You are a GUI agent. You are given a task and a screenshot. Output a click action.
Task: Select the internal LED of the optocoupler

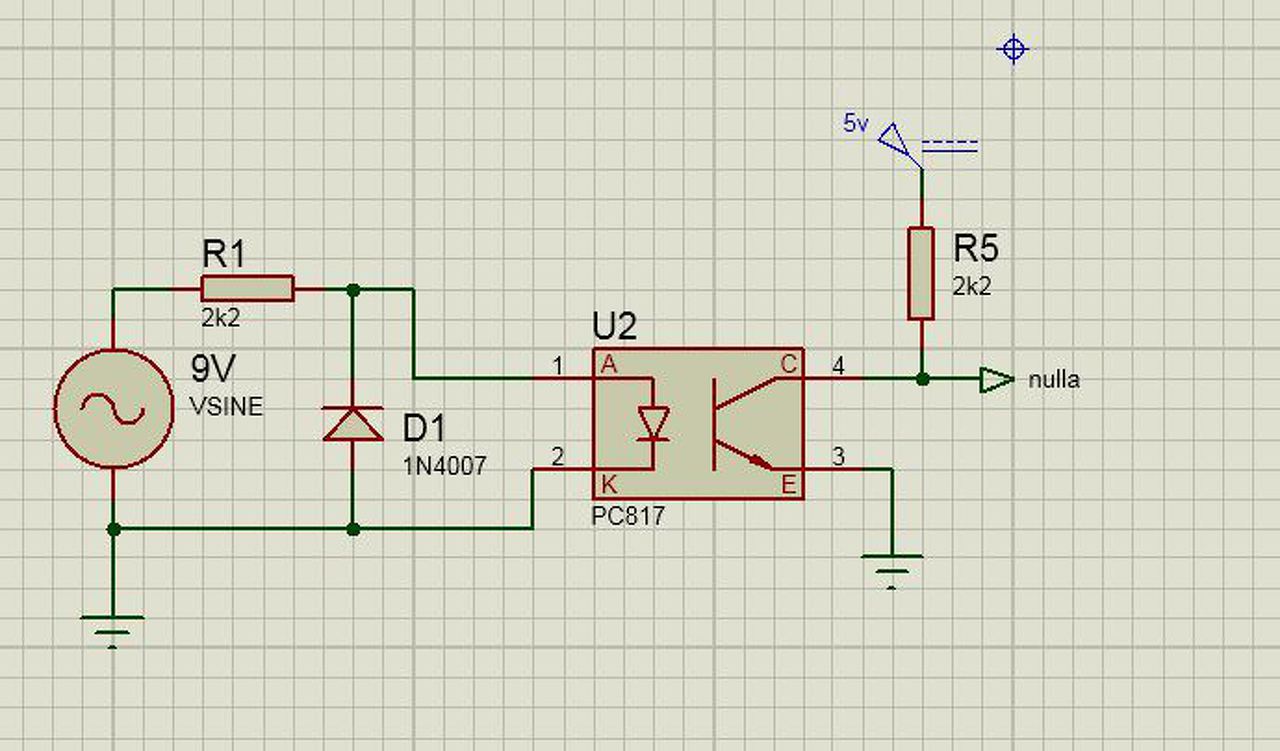(x=653, y=423)
